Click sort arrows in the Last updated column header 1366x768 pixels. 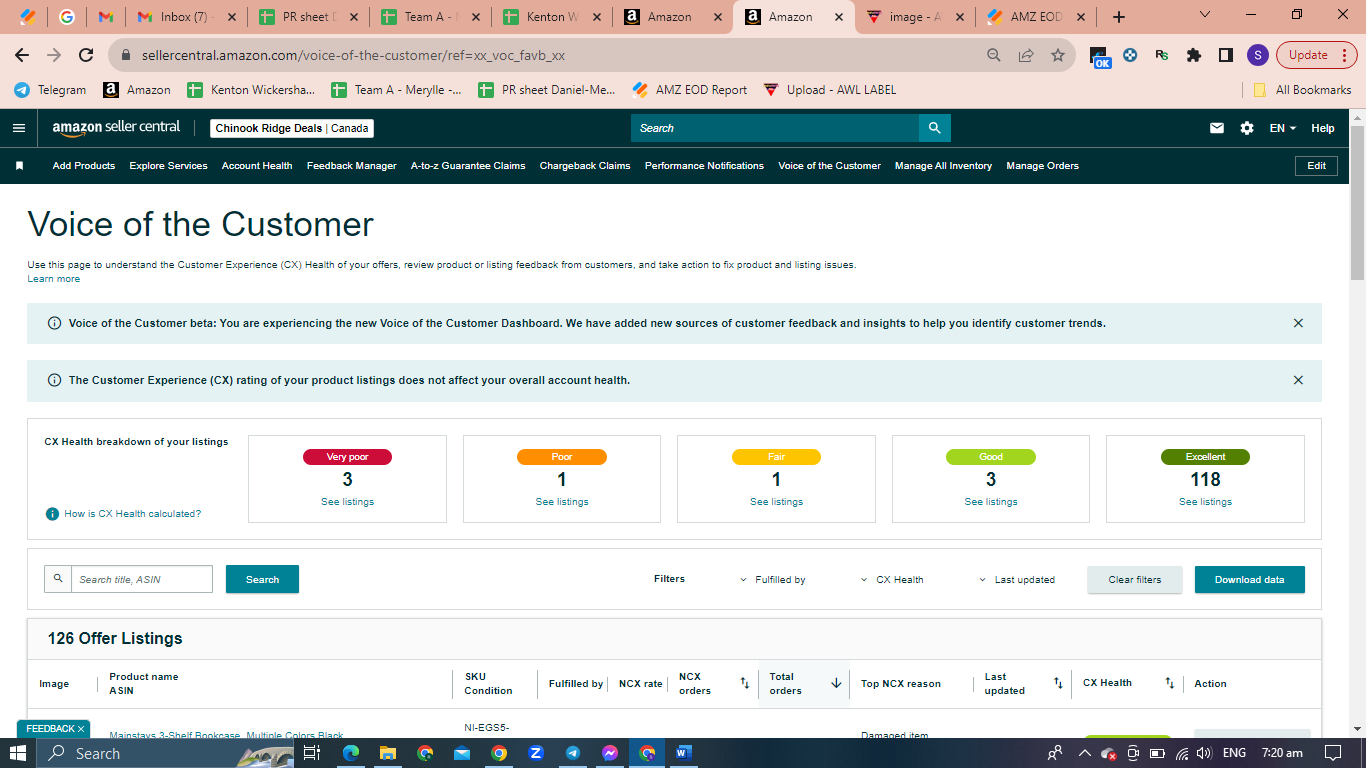[x=1058, y=683]
